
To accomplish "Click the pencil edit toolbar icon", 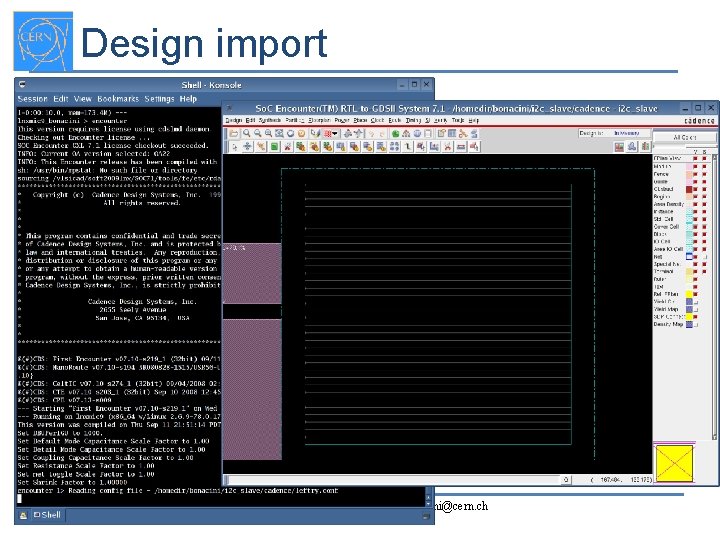I will (315, 134).
